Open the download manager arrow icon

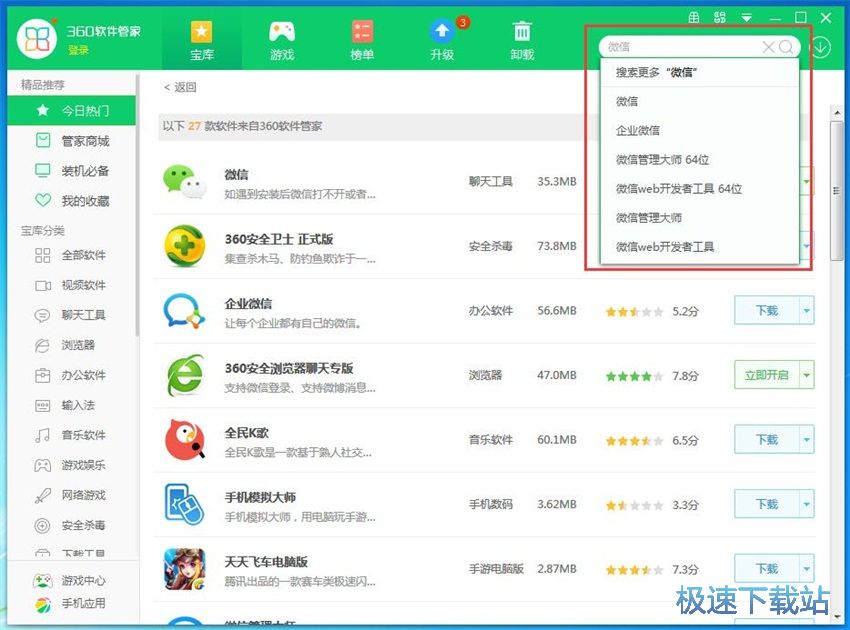coord(821,48)
